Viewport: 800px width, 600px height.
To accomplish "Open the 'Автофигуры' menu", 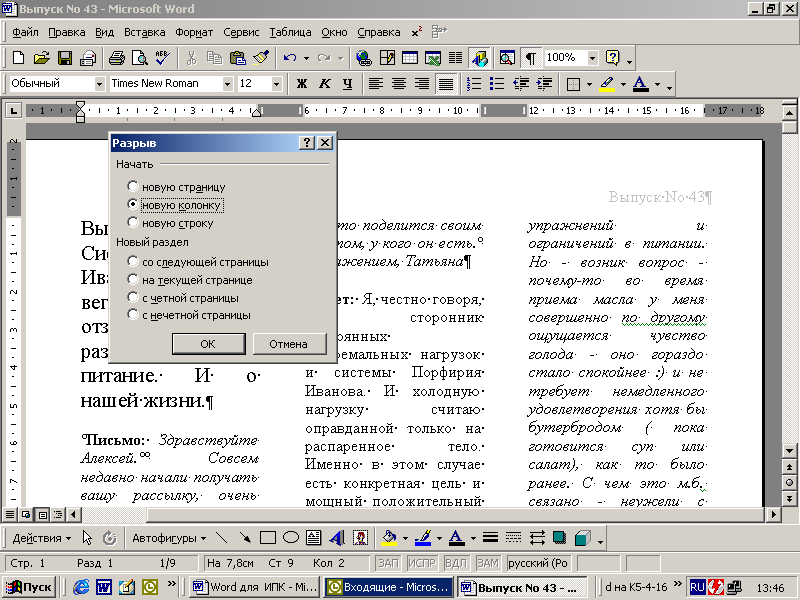I will [169, 538].
